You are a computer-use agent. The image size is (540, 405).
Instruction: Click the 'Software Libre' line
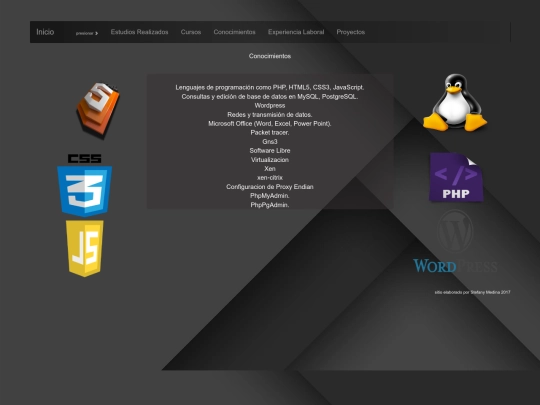pyautogui.click(x=270, y=150)
